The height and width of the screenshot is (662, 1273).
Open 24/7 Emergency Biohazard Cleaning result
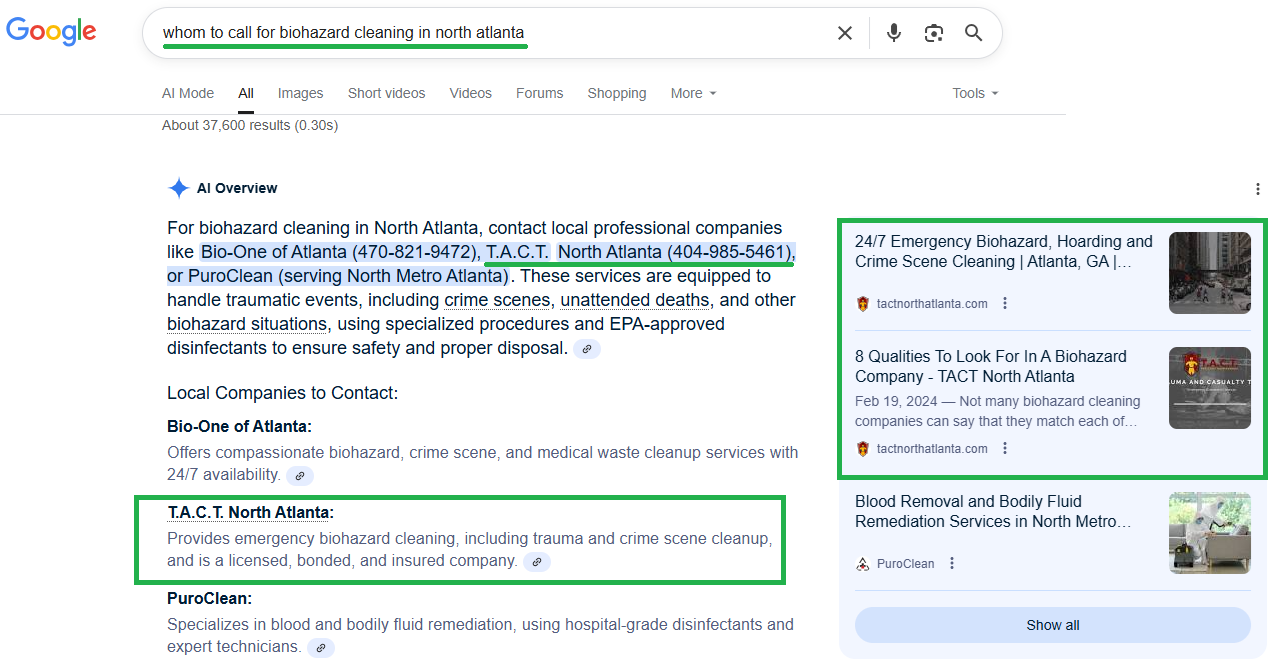pos(1004,251)
